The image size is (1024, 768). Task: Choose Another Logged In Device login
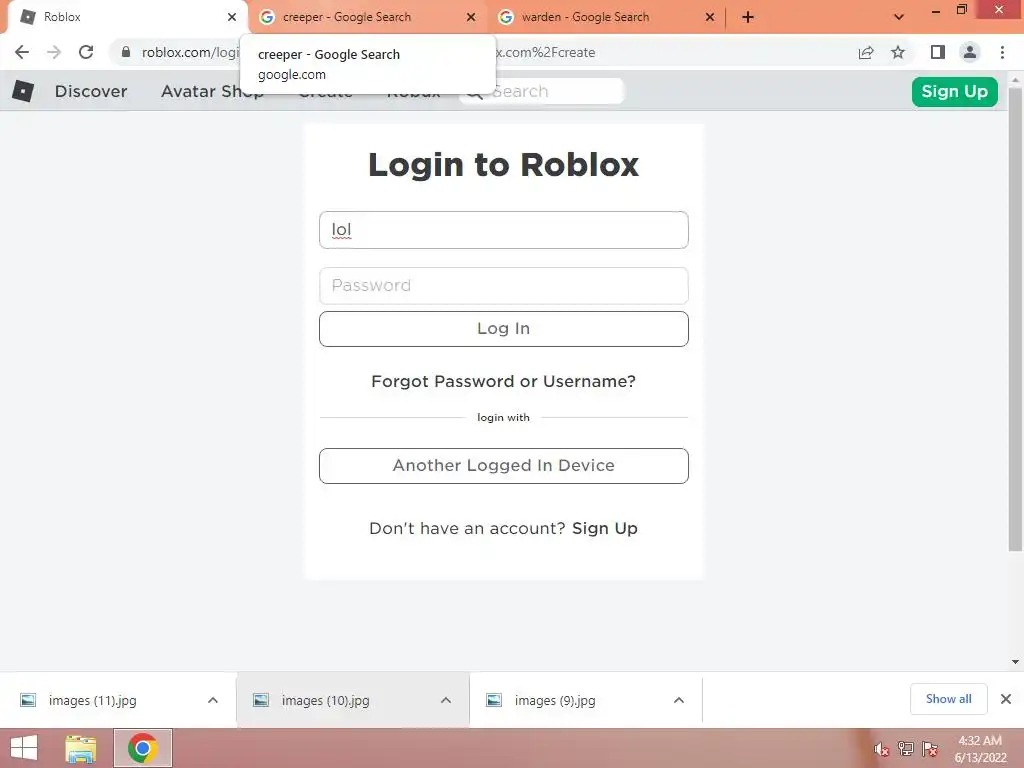click(504, 466)
